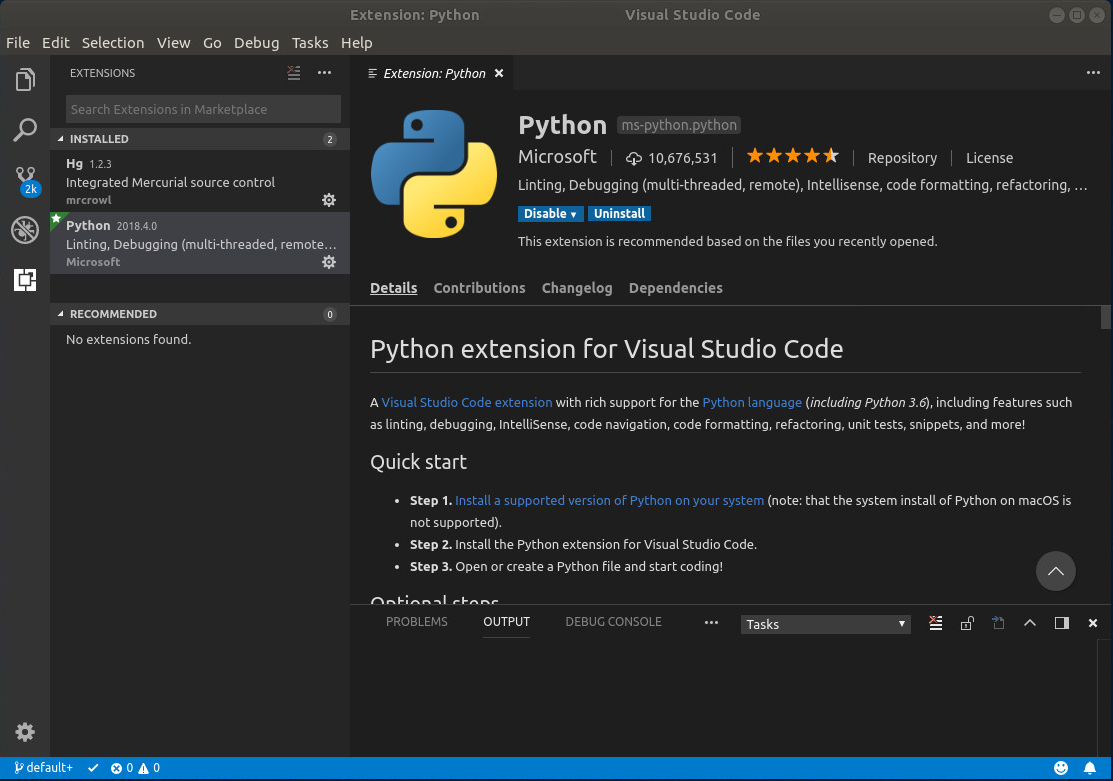This screenshot has height=781, width=1113.
Task: Open the Search view in activity bar
Action: [x=25, y=130]
